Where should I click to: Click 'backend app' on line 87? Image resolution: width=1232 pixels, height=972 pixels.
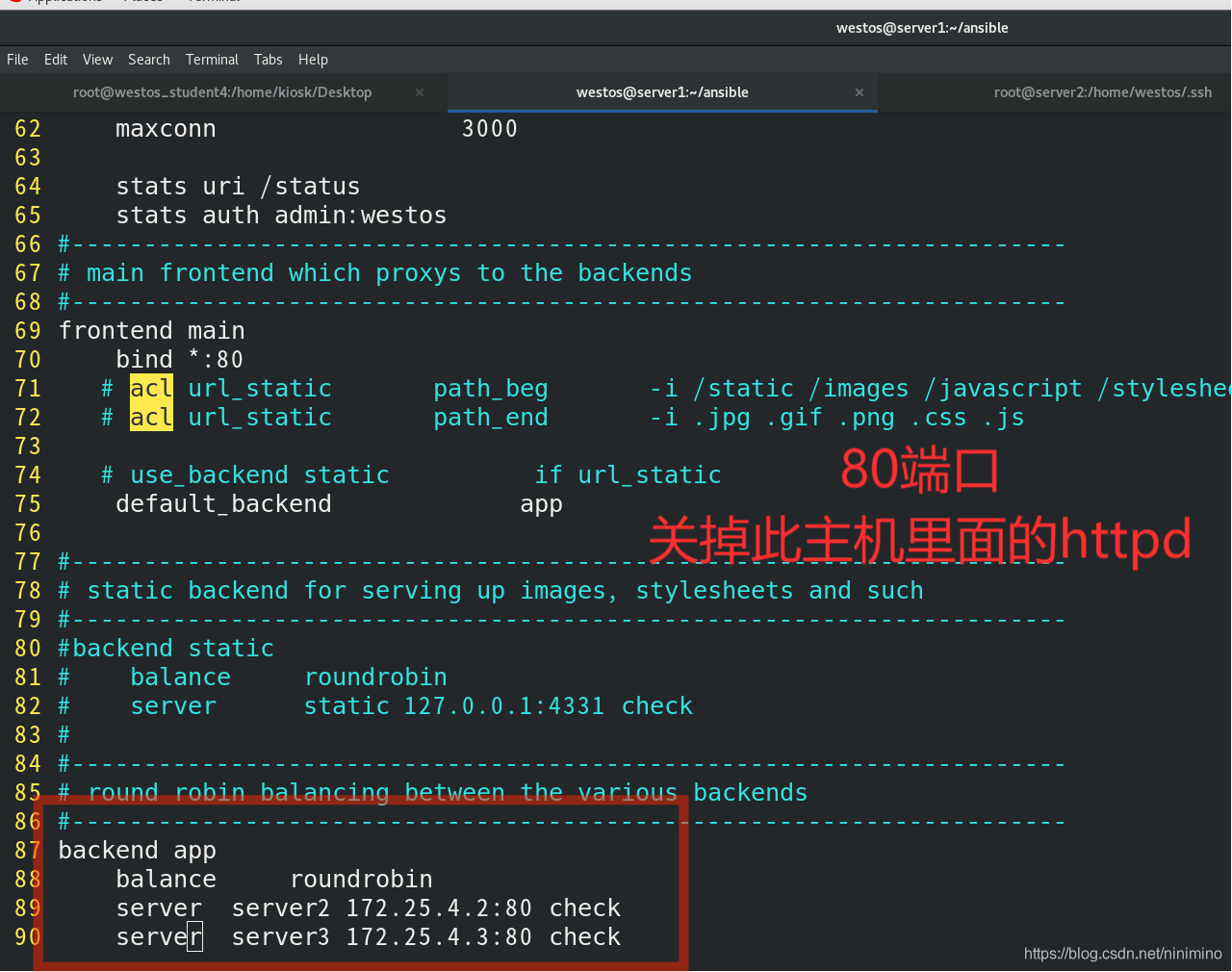(x=137, y=851)
